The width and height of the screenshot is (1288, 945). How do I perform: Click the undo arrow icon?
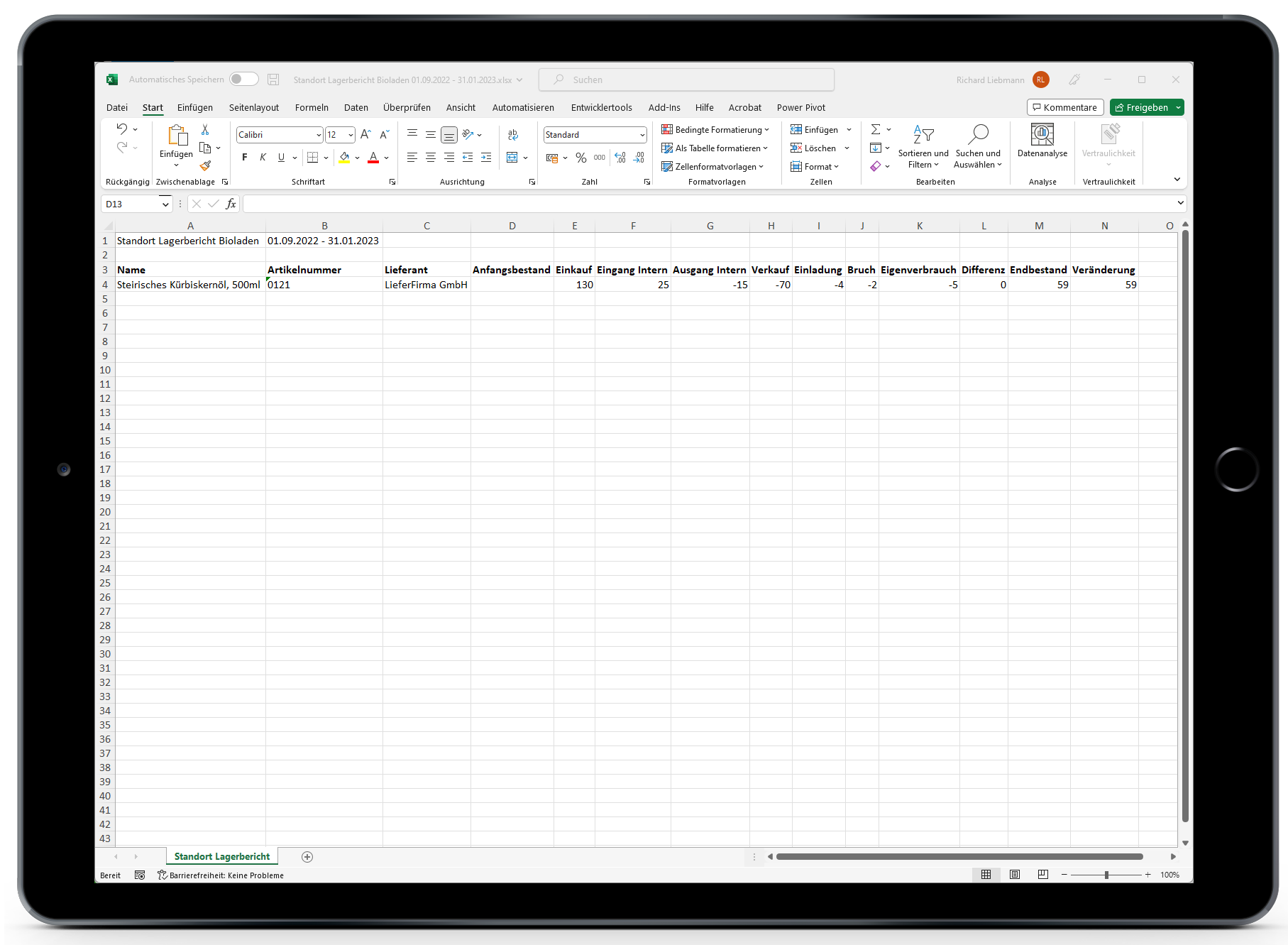pos(122,129)
